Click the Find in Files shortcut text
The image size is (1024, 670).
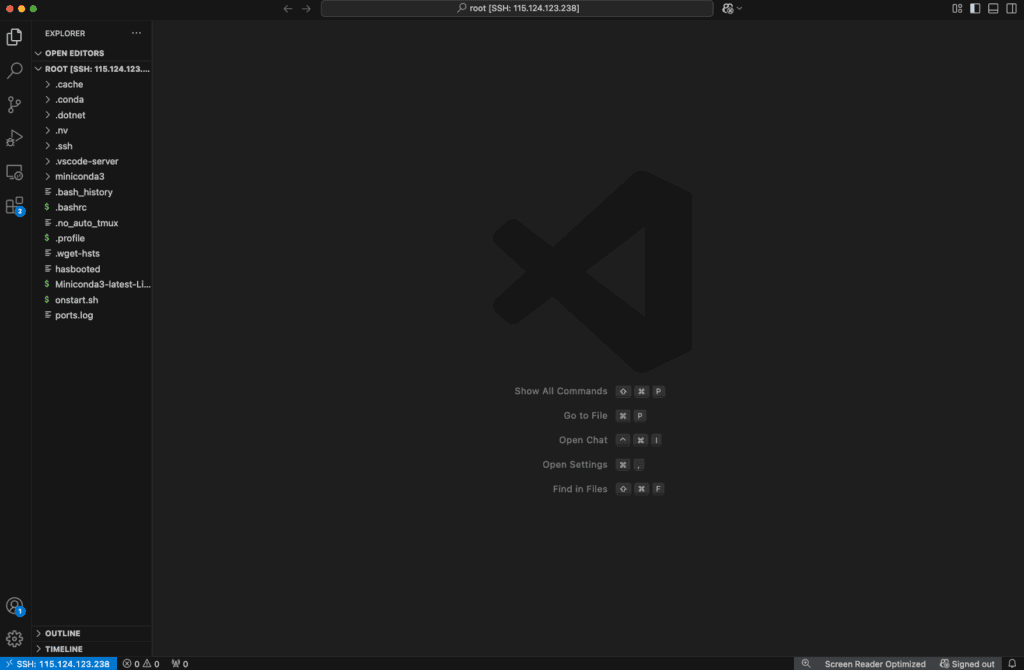580,489
